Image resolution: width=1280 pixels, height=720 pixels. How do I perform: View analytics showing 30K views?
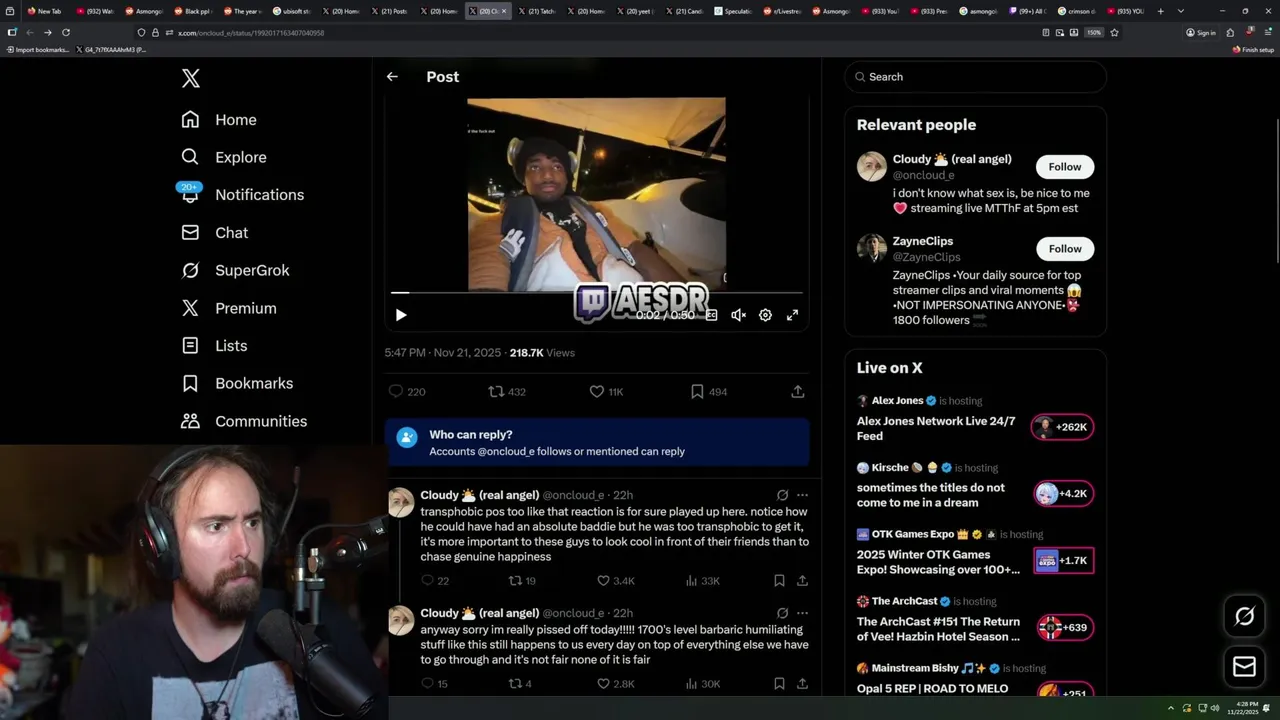pos(703,684)
